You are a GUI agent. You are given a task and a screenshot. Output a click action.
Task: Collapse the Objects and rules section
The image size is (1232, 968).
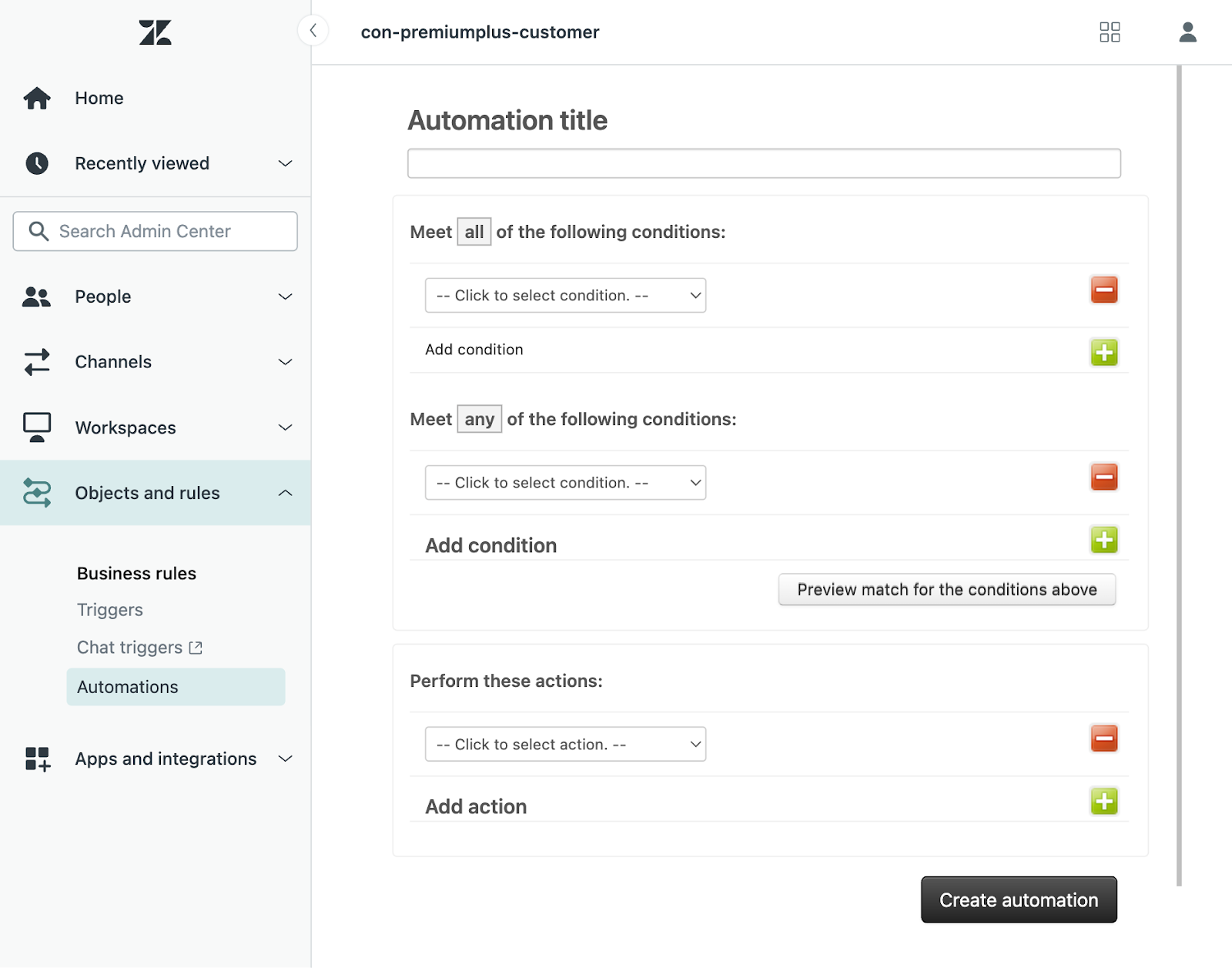(285, 493)
